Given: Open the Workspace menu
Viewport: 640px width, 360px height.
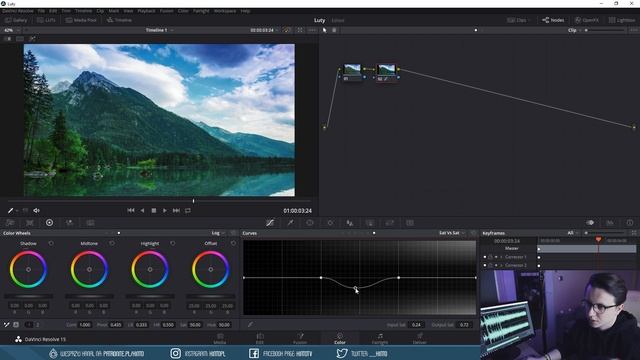Looking at the screenshot, I should coord(225,11).
